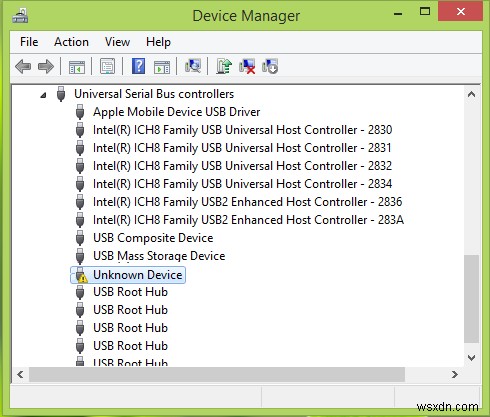Select Intel ICH8 USB2 Enhanced Host Controller - 2836
Image resolution: width=490 pixels, height=417 pixels.
pos(247,202)
